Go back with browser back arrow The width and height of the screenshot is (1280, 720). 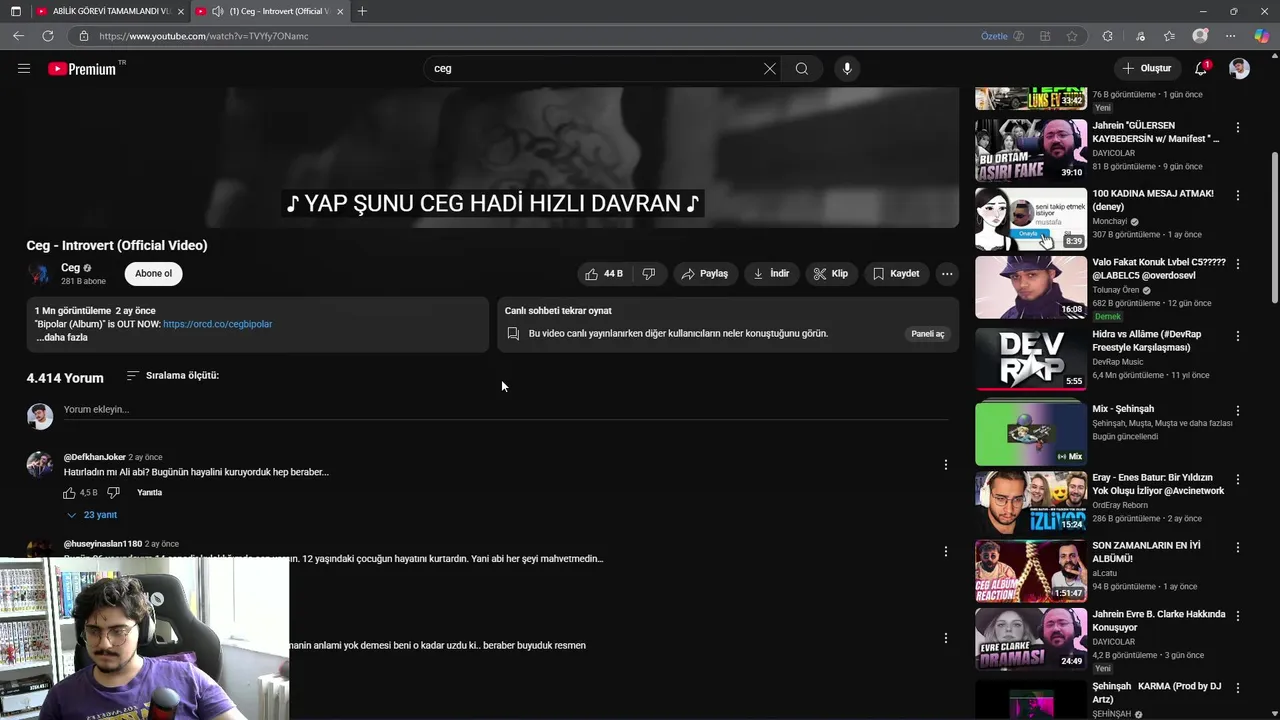[18, 36]
